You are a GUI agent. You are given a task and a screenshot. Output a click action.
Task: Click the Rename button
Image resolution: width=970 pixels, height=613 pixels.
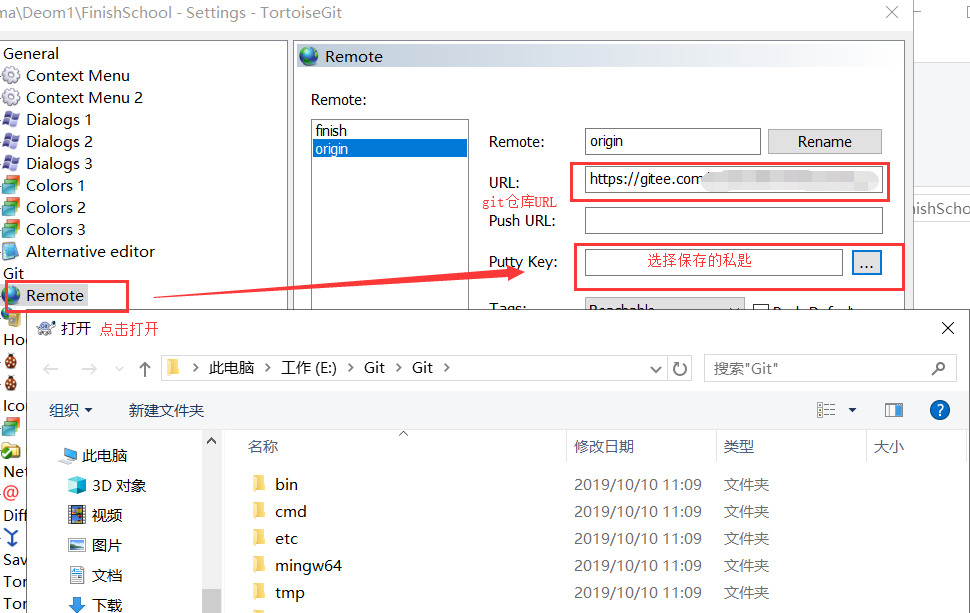(824, 141)
